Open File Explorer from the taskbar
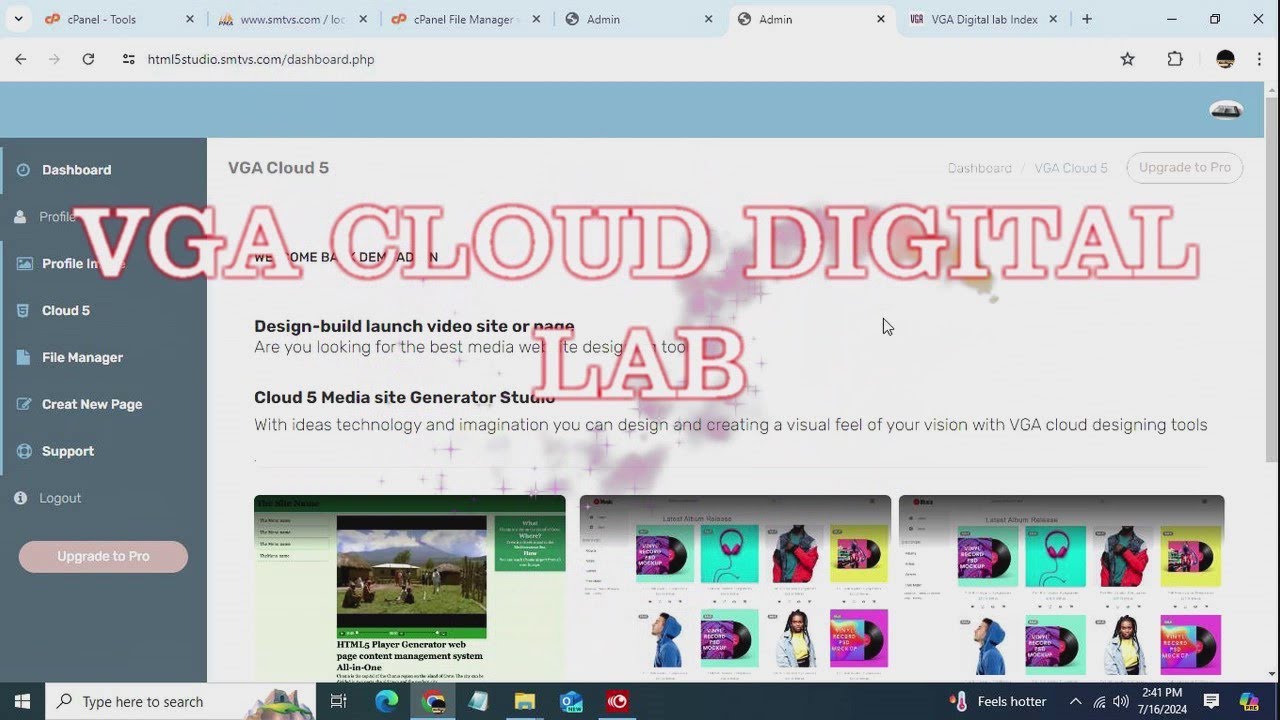The image size is (1280, 720). tap(525, 701)
